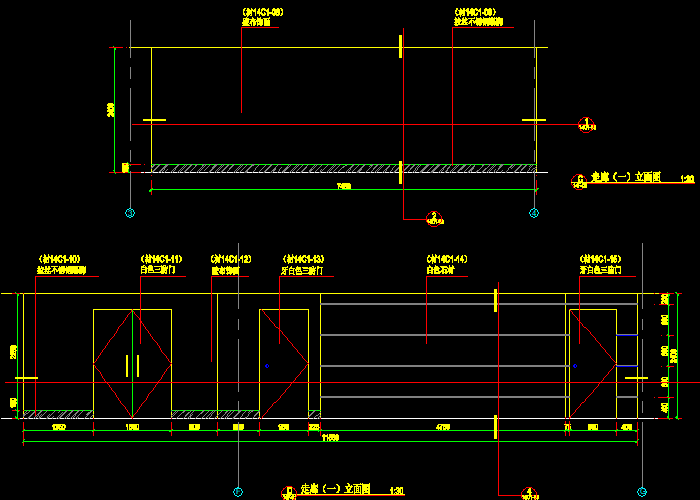Select the hatched floor strip in upper elevation

pyautogui.click(x=340, y=167)
